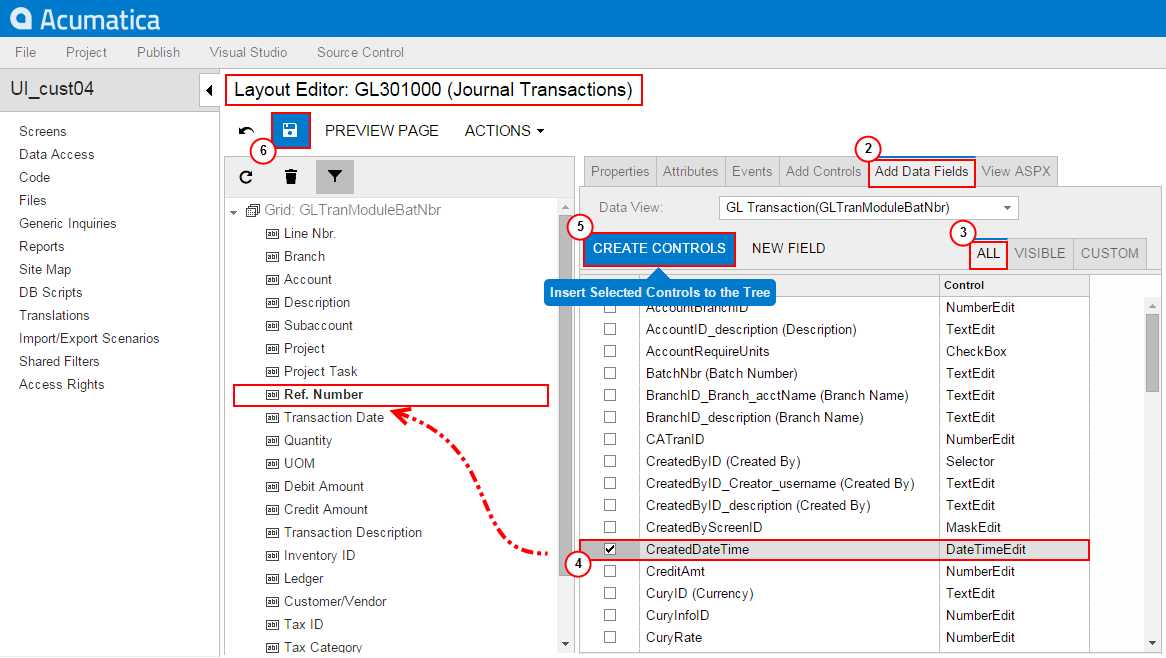1166x658 pixels.
Task: Collapse the Grid: GLTranModuleBatNbr tree node
Action: (234, 212)
